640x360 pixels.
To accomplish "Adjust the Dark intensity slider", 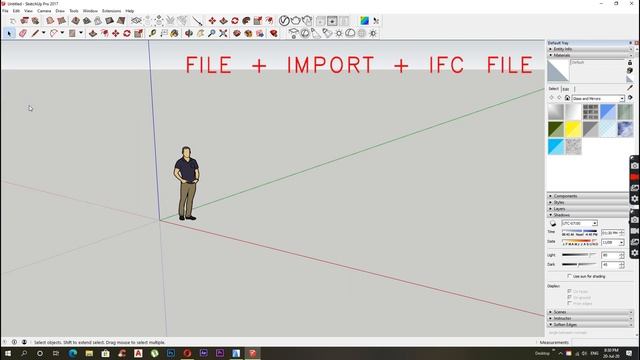I will 579,264.
